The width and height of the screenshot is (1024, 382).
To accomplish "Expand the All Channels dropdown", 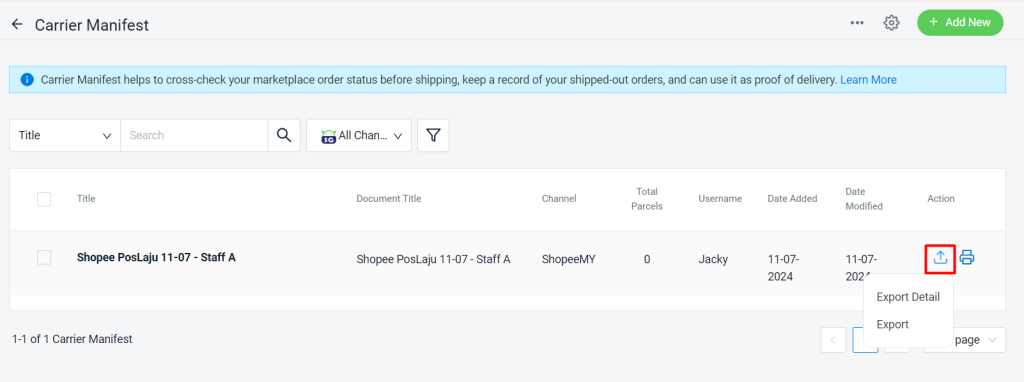I will point(359,135).
